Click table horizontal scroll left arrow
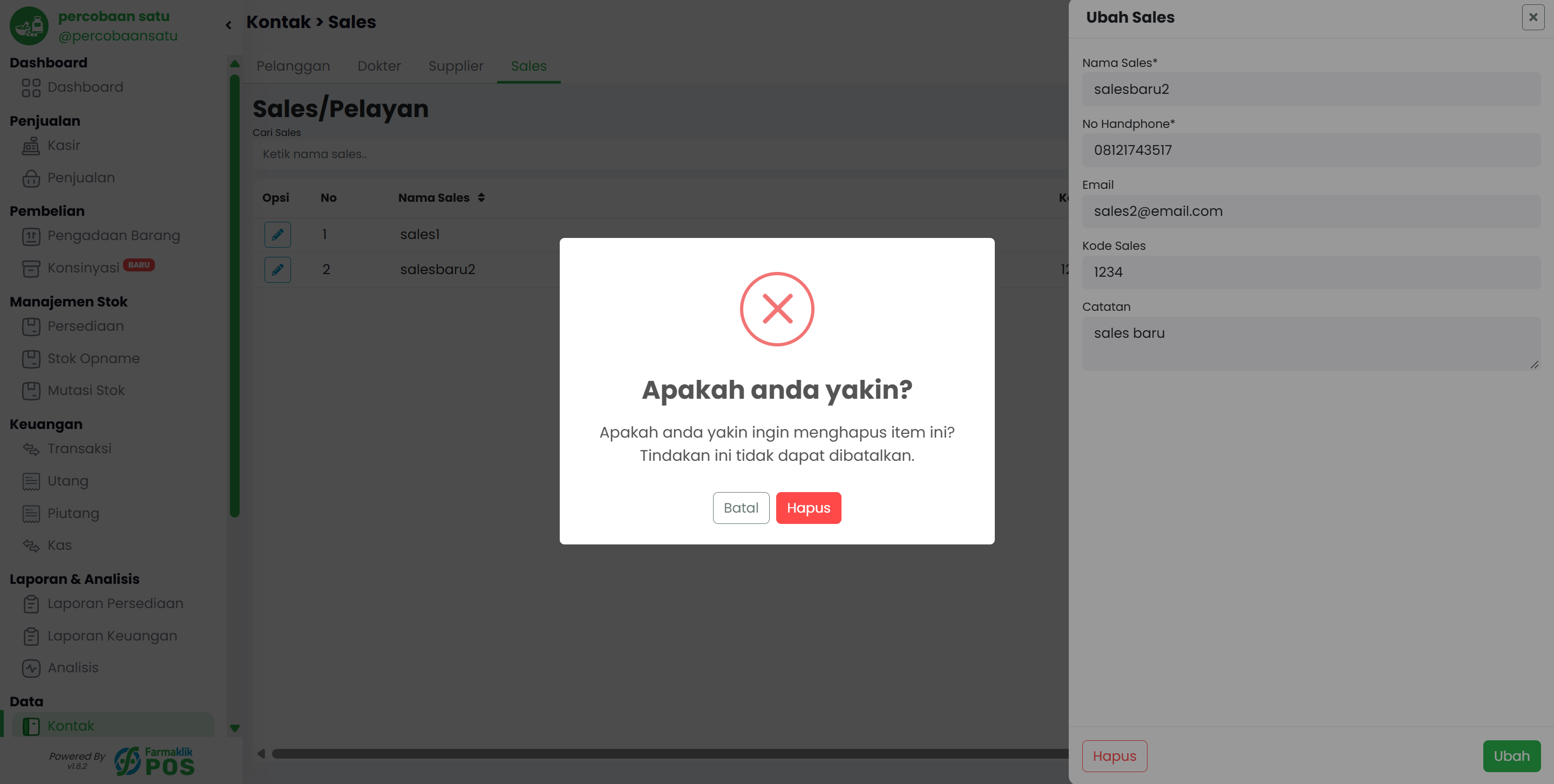Image resolution: width=1554 pixels, height=784 pixels. pos(261,754)
